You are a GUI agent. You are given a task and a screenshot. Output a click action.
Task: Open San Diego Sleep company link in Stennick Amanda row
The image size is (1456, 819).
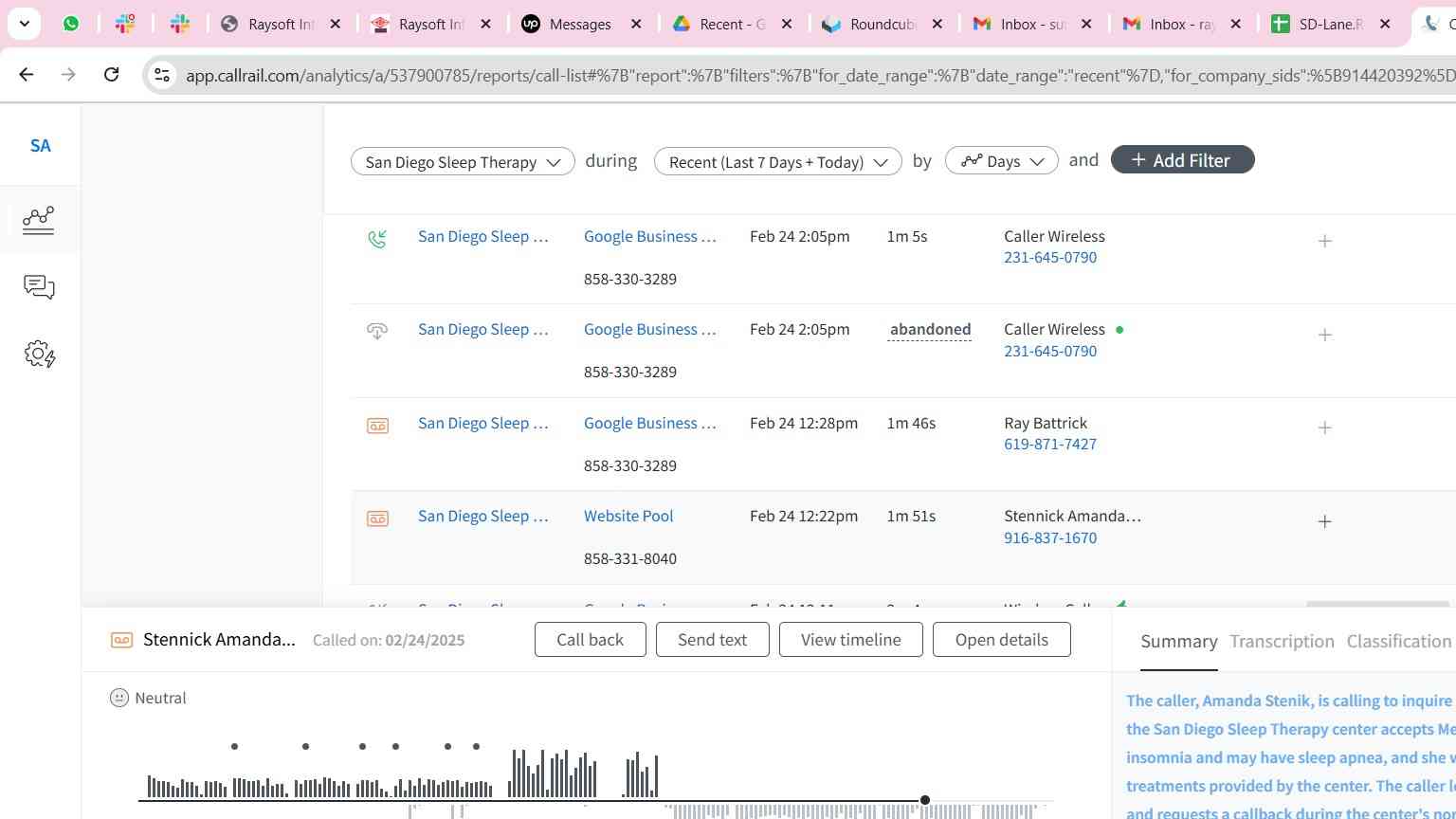[482, 517]
